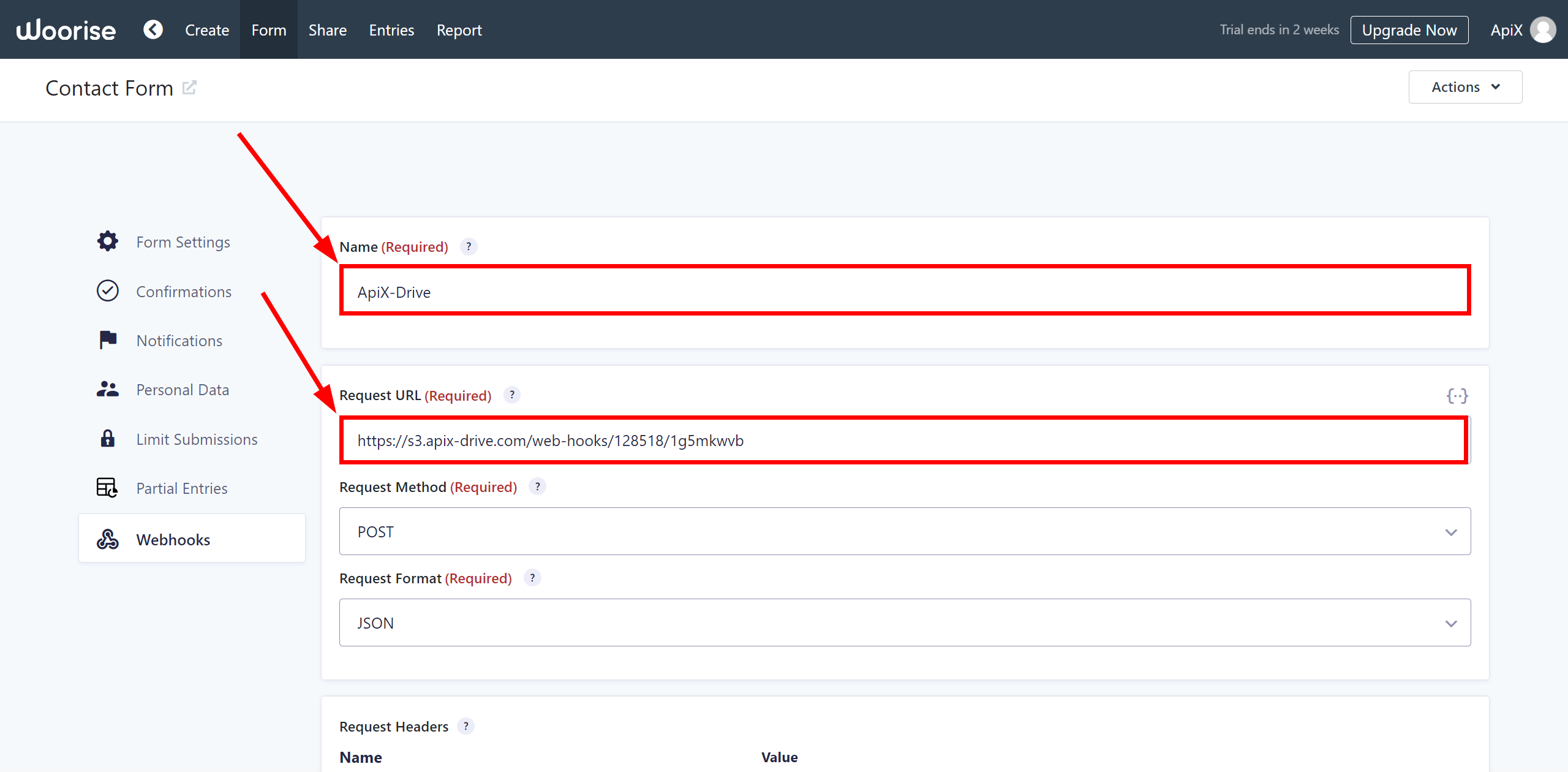Click the Notifications flag icon

point(108,340)
